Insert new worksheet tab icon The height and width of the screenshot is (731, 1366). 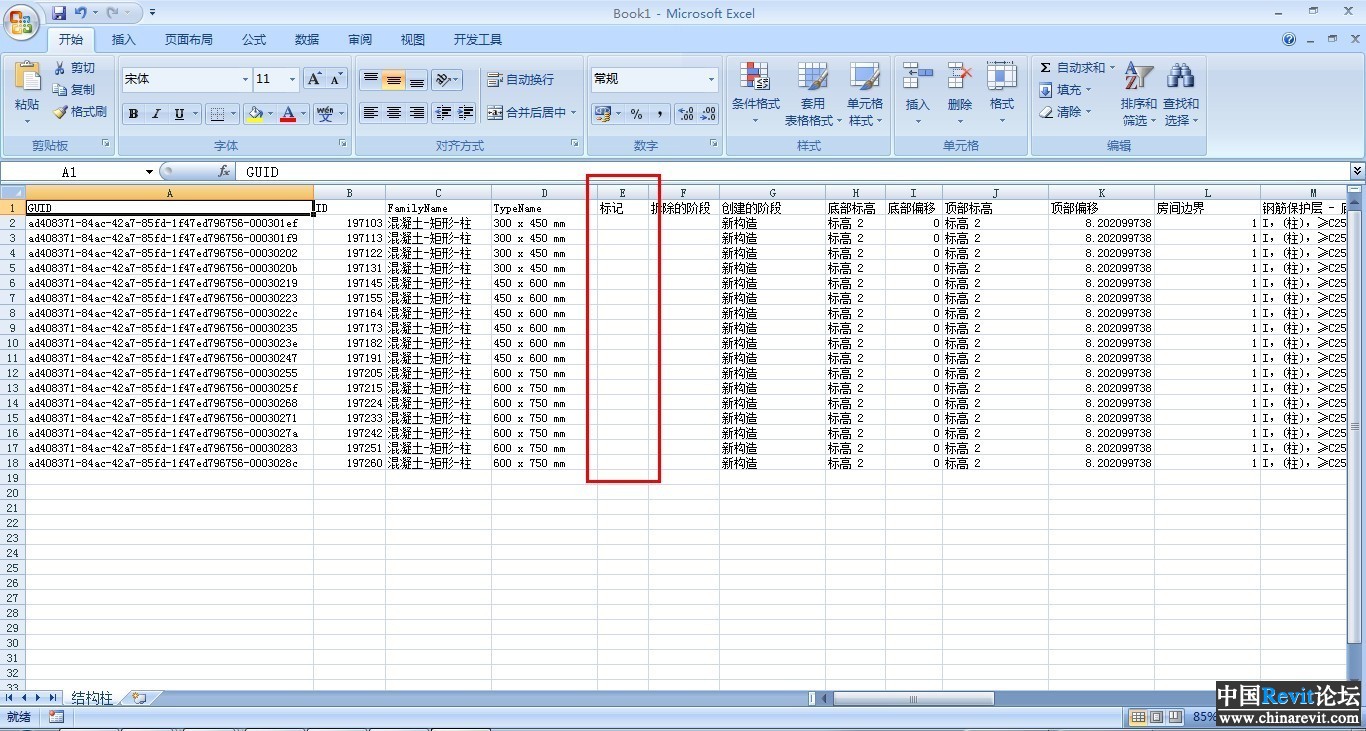[x=138, y=698]
